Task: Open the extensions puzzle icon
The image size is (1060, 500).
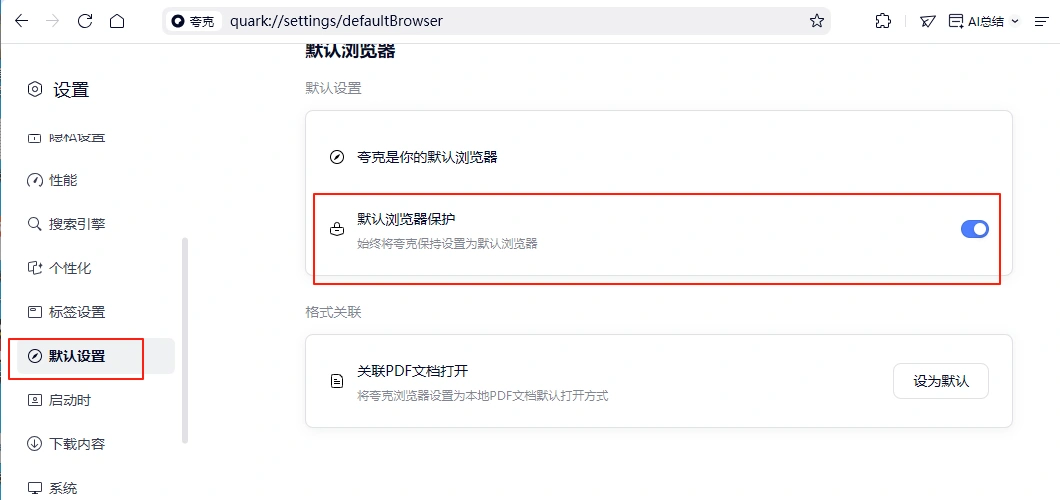Action: click(883, 21)
